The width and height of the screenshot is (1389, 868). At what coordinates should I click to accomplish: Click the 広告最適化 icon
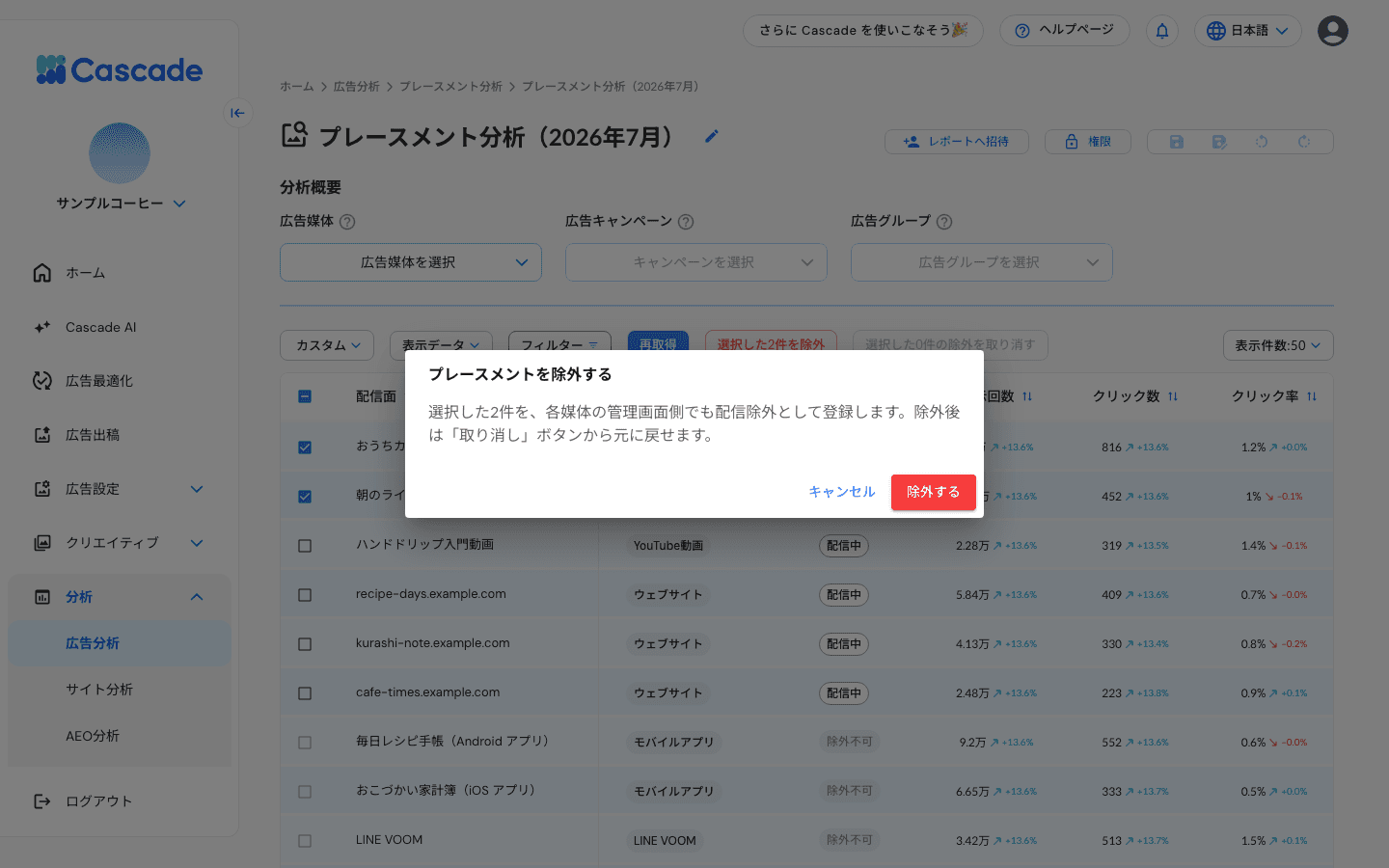click(x=42, y=381)
